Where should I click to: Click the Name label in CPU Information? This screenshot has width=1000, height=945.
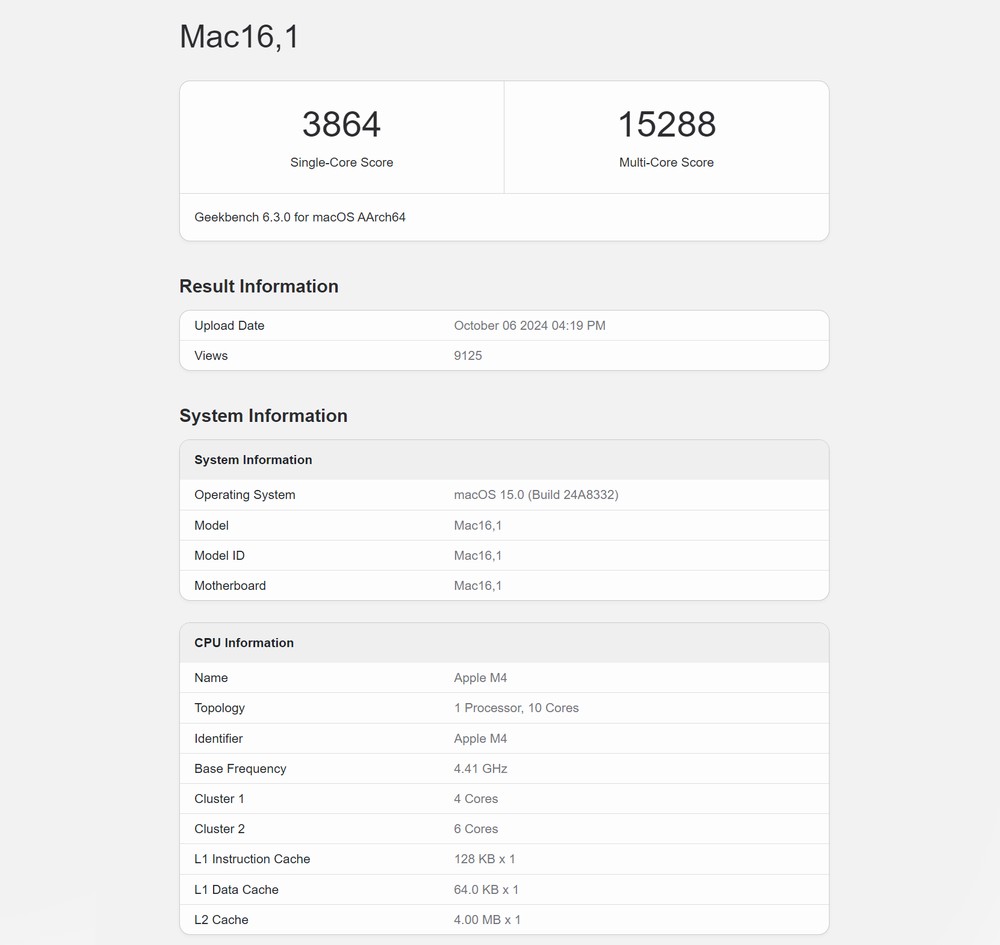point(211,678)
